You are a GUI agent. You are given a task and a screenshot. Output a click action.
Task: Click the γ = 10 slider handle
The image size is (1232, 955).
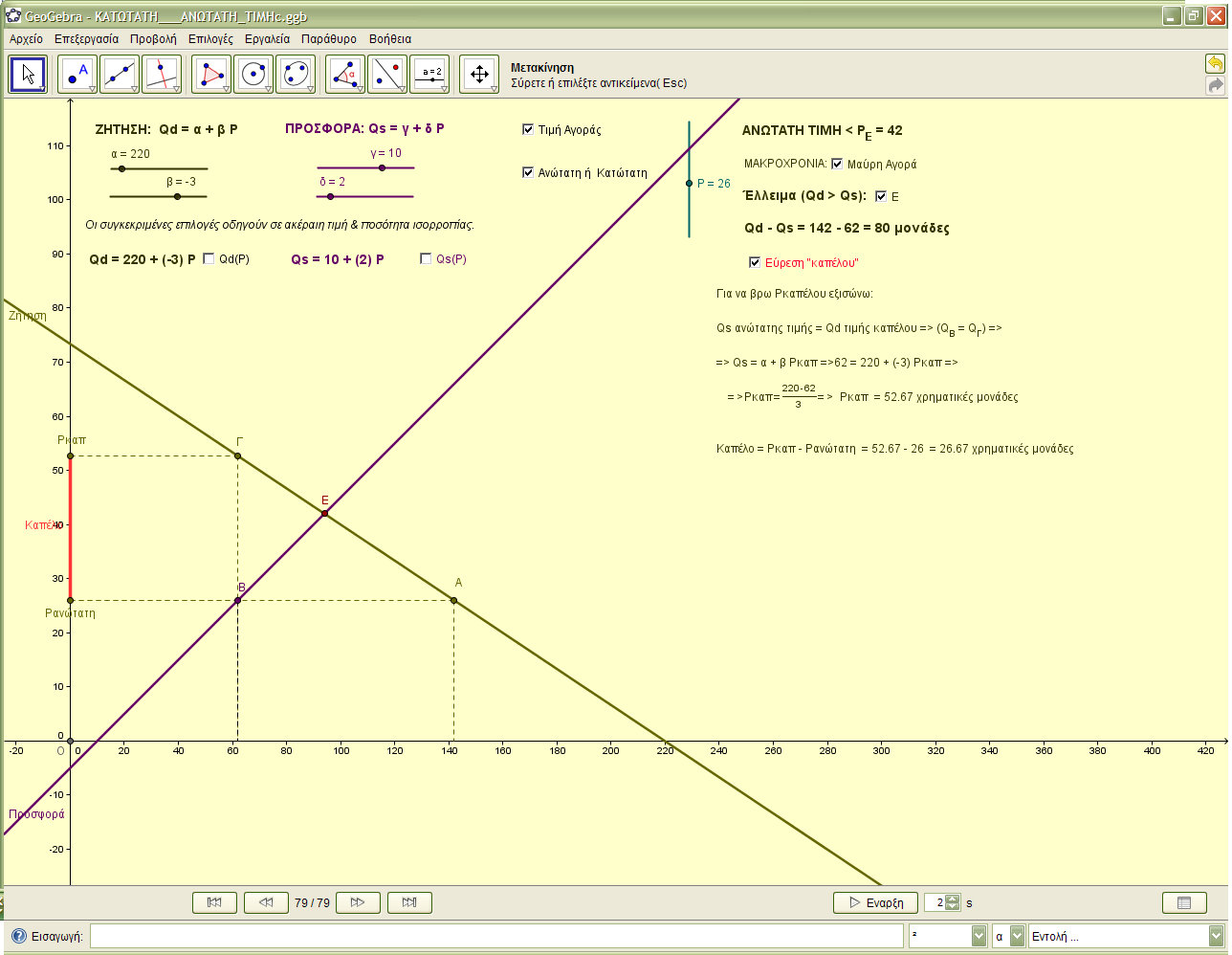pyautogui.click(x=382, y=168)
